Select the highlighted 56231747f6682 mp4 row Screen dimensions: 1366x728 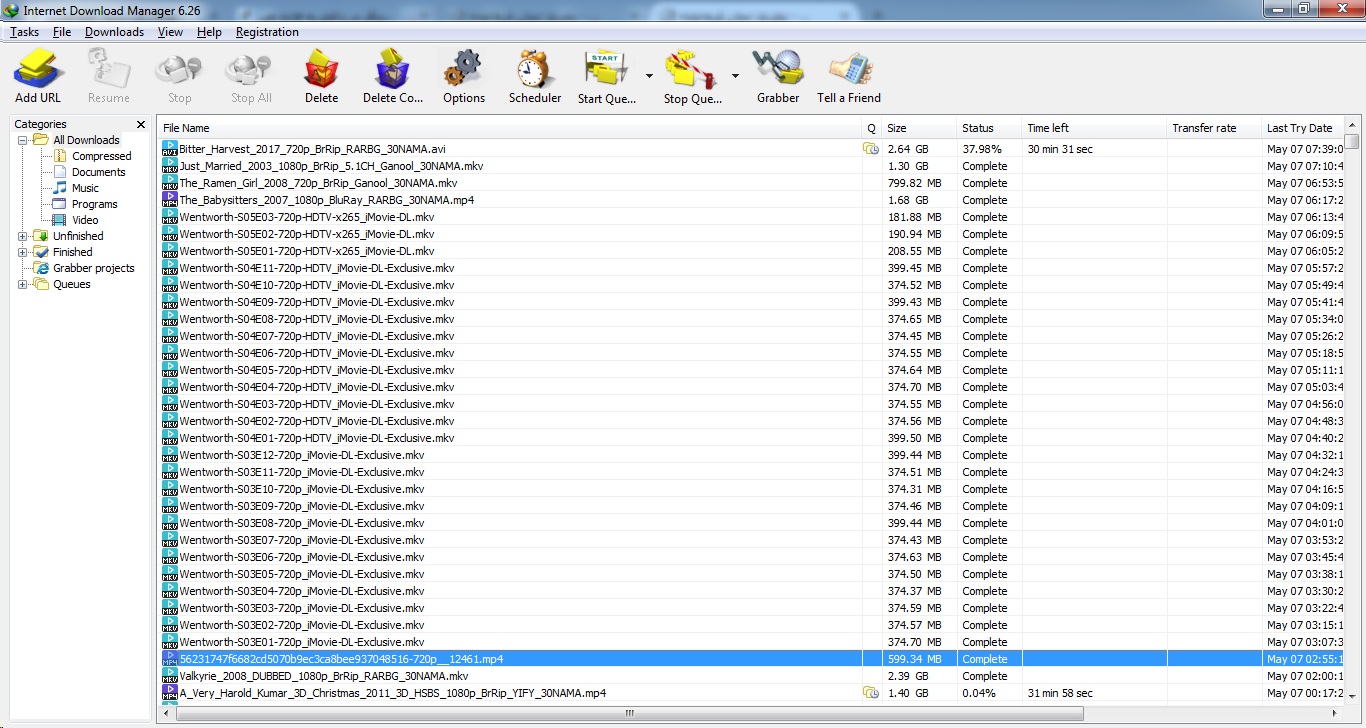click(x=750, y=659)
